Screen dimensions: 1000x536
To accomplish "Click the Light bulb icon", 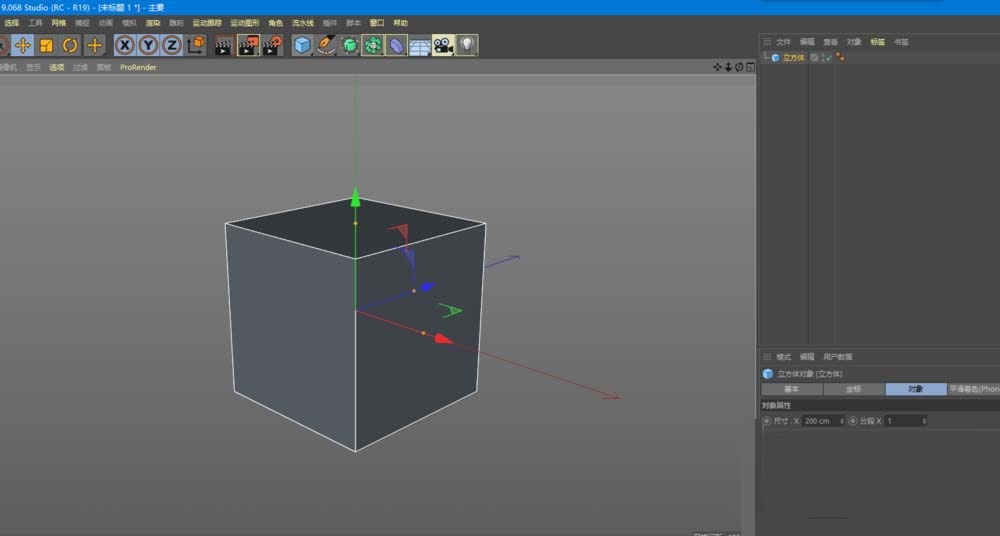I will pos(467,45).
